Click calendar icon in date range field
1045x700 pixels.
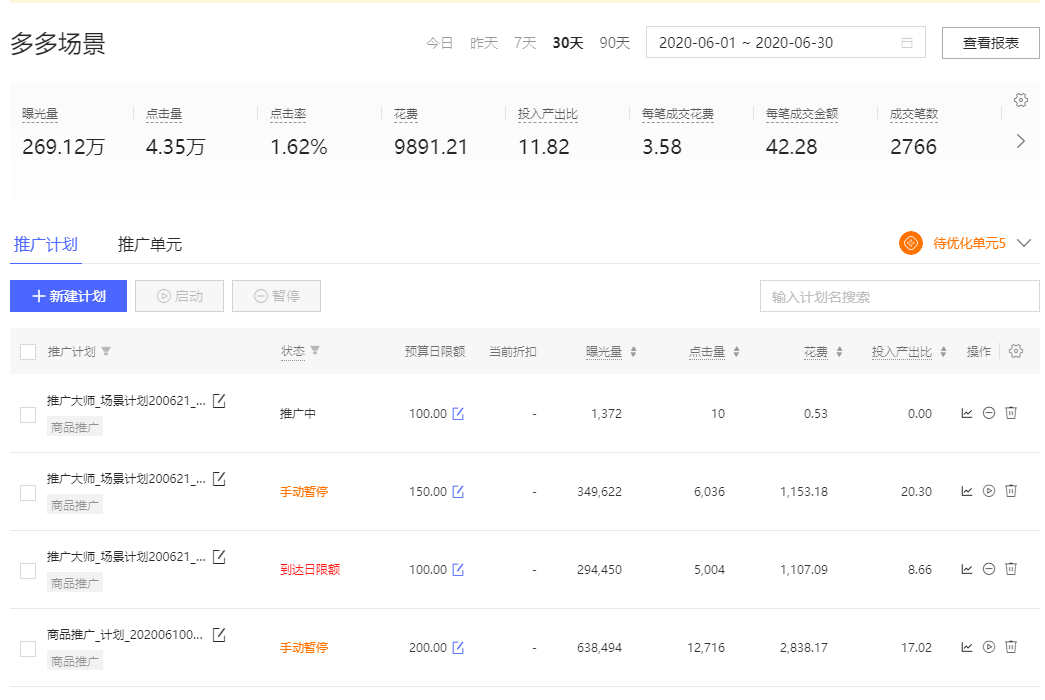[907, 43]
